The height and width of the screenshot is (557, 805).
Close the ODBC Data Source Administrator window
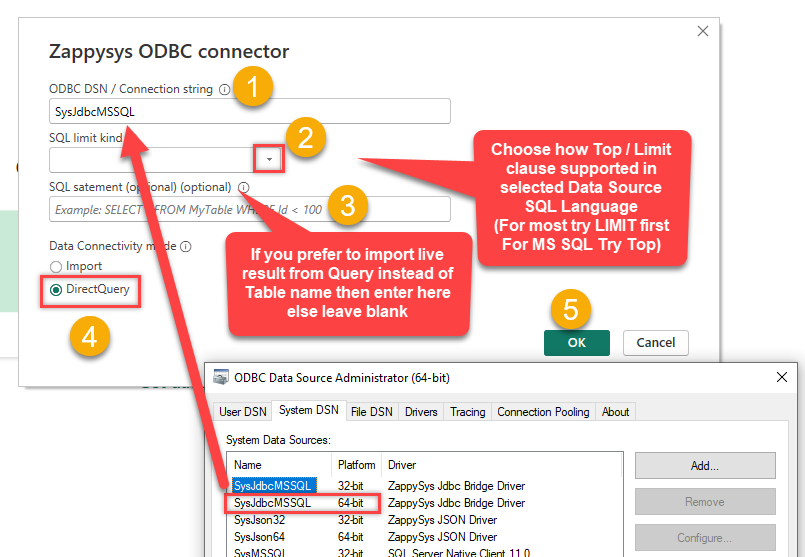click(x=781, y=377)
